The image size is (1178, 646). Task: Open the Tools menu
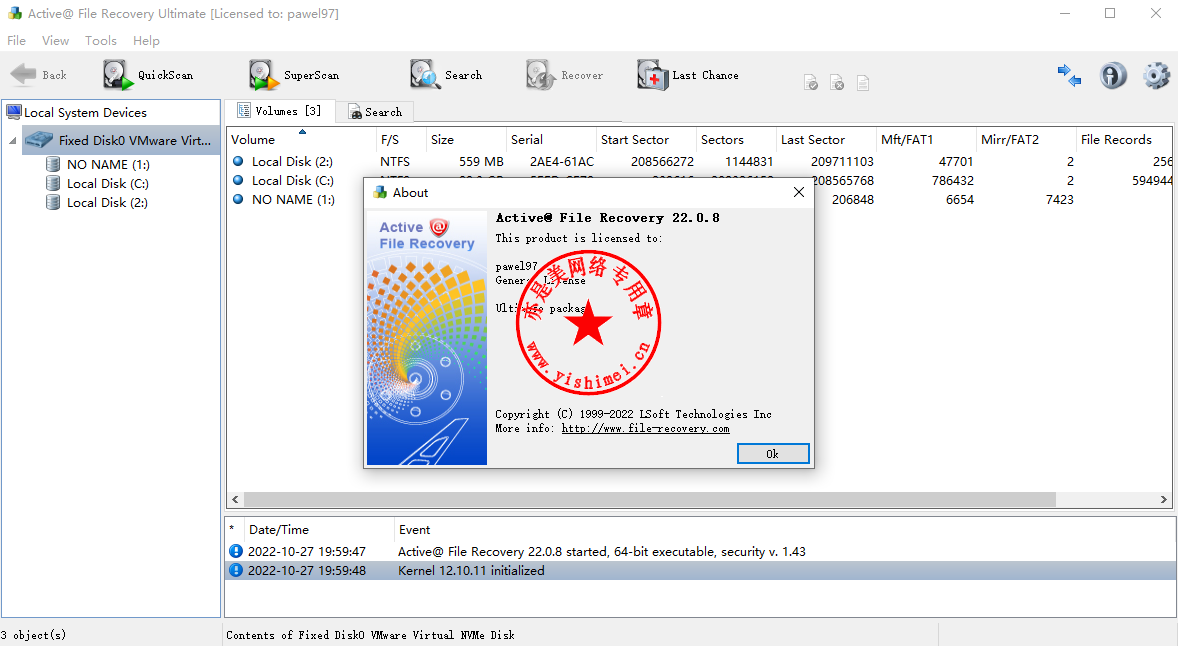(x=101, y=41)
